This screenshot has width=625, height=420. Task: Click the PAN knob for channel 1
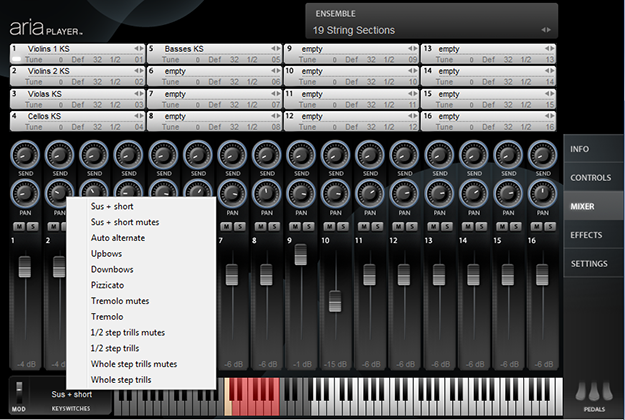click(x=25, y=194)
